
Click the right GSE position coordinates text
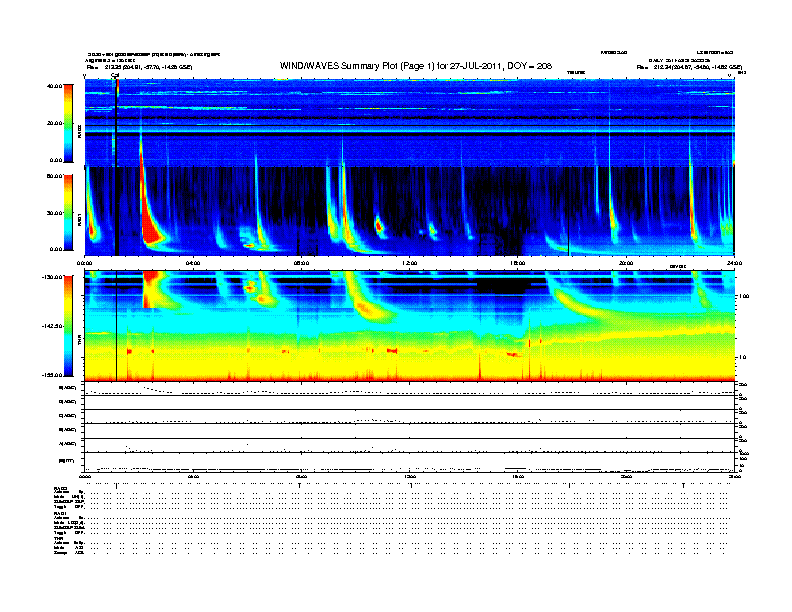tap(689, 67)
